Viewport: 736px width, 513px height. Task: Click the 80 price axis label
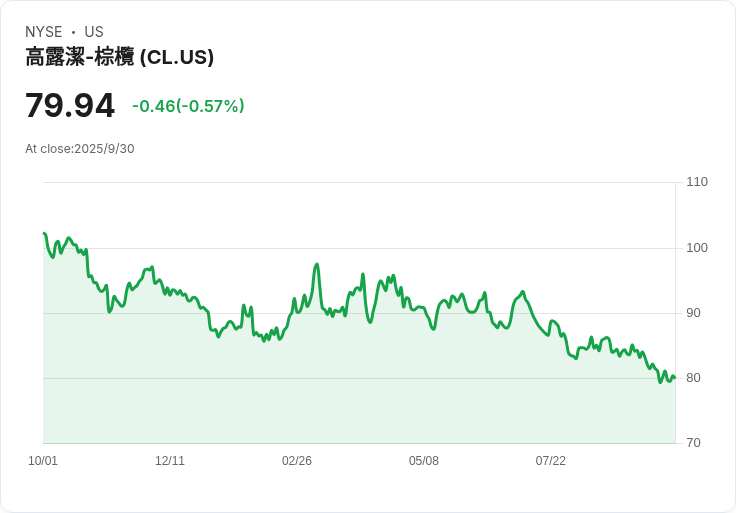tap(693, 378)
